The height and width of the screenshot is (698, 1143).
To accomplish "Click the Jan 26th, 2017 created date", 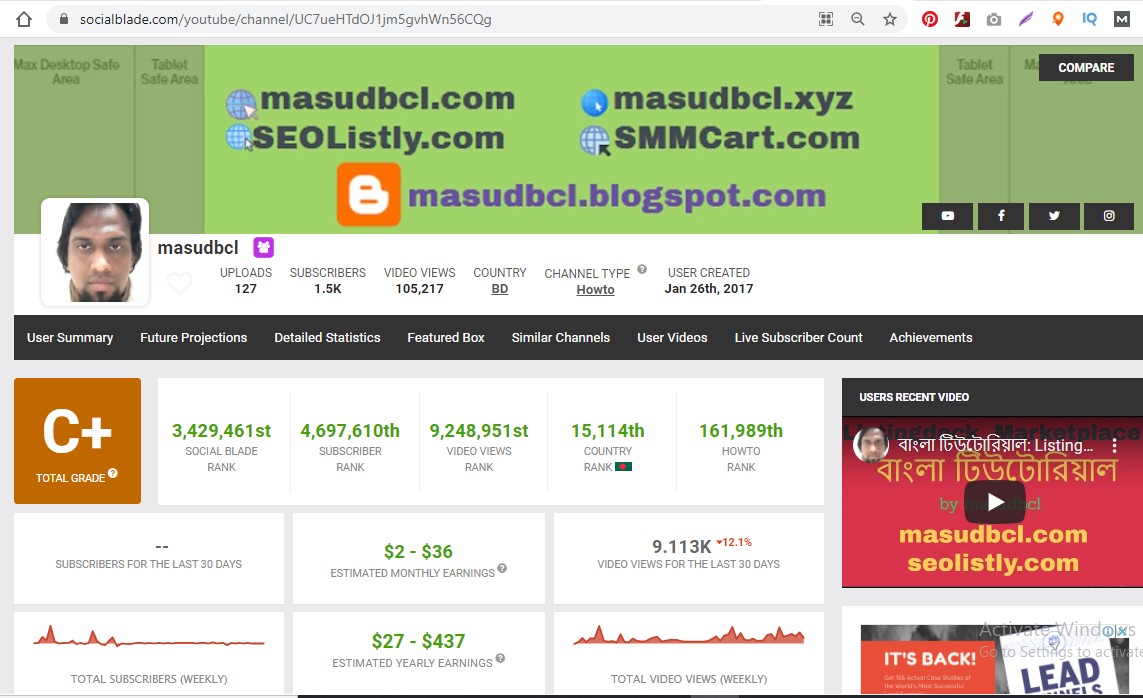I will (x=709, y=289).
